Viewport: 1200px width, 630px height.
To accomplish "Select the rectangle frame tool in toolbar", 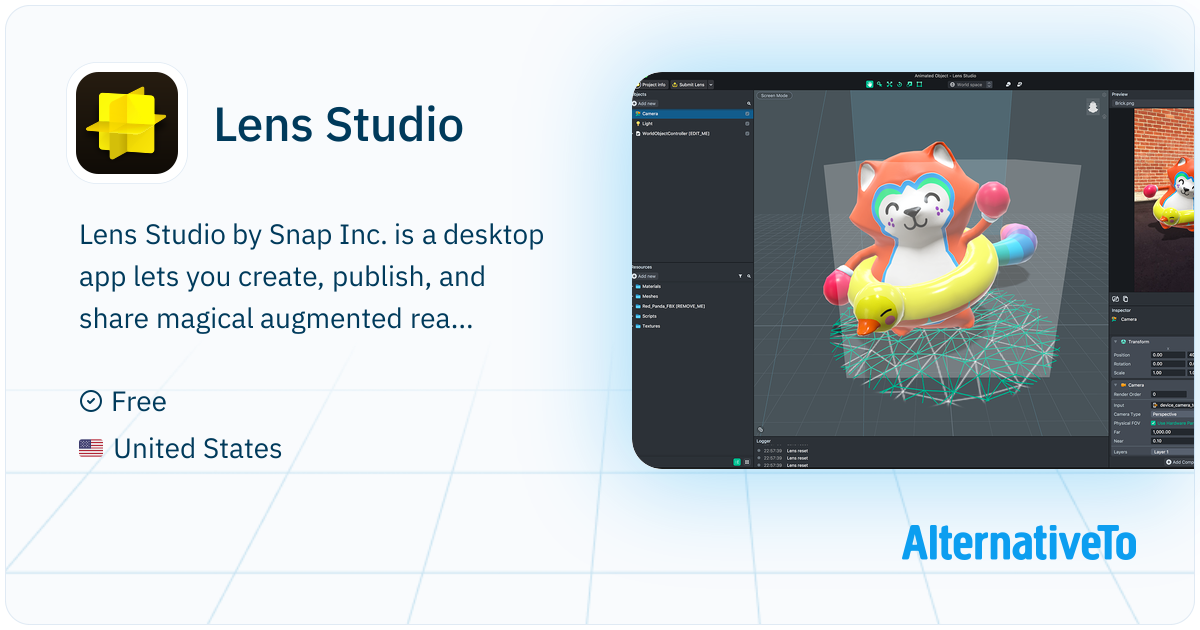I will pyautogui.click(x=919, y=85).
